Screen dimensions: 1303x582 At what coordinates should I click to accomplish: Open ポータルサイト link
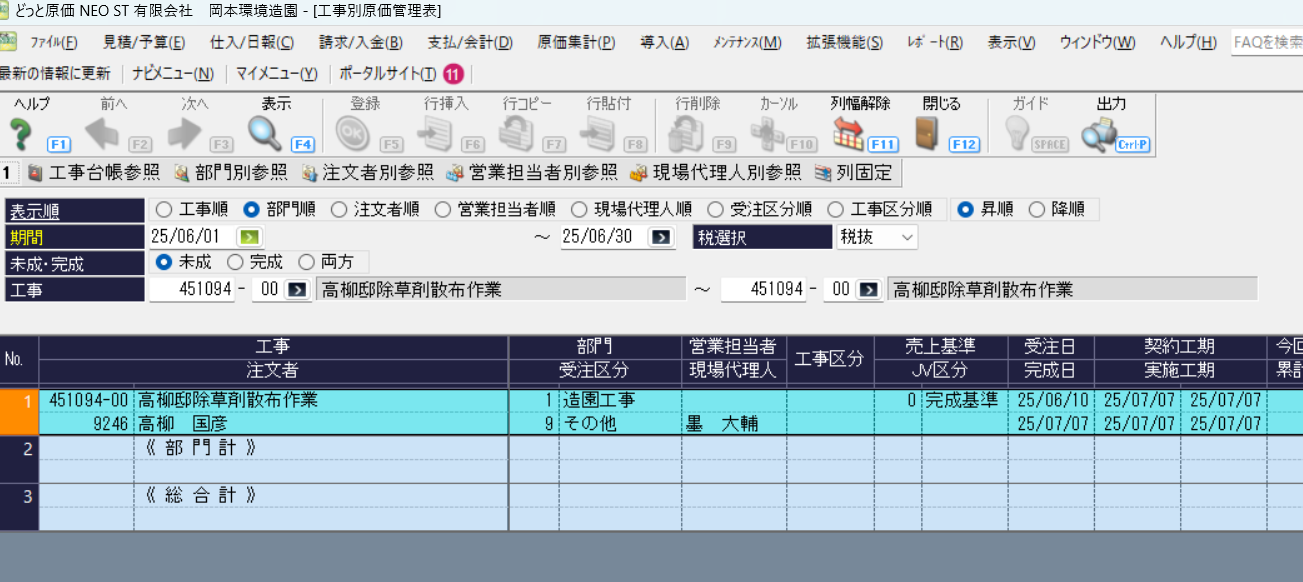click(x=387, y=74)
